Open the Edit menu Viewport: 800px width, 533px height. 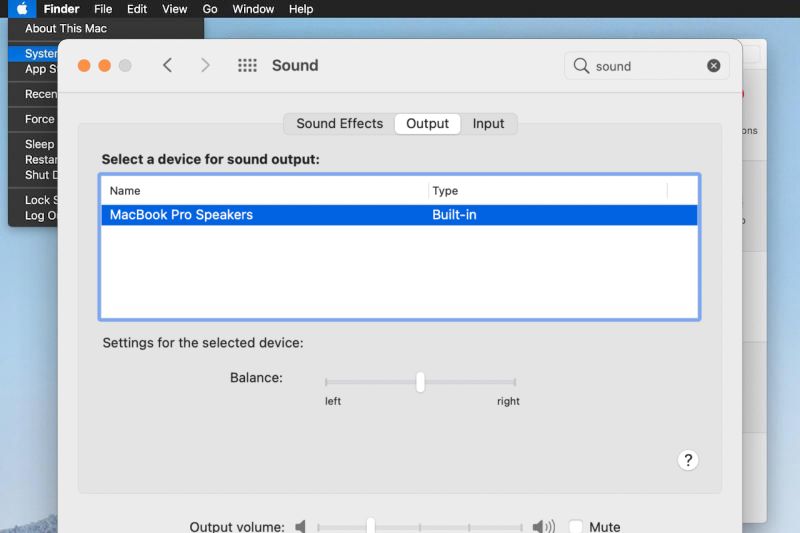tap(137, 9)
